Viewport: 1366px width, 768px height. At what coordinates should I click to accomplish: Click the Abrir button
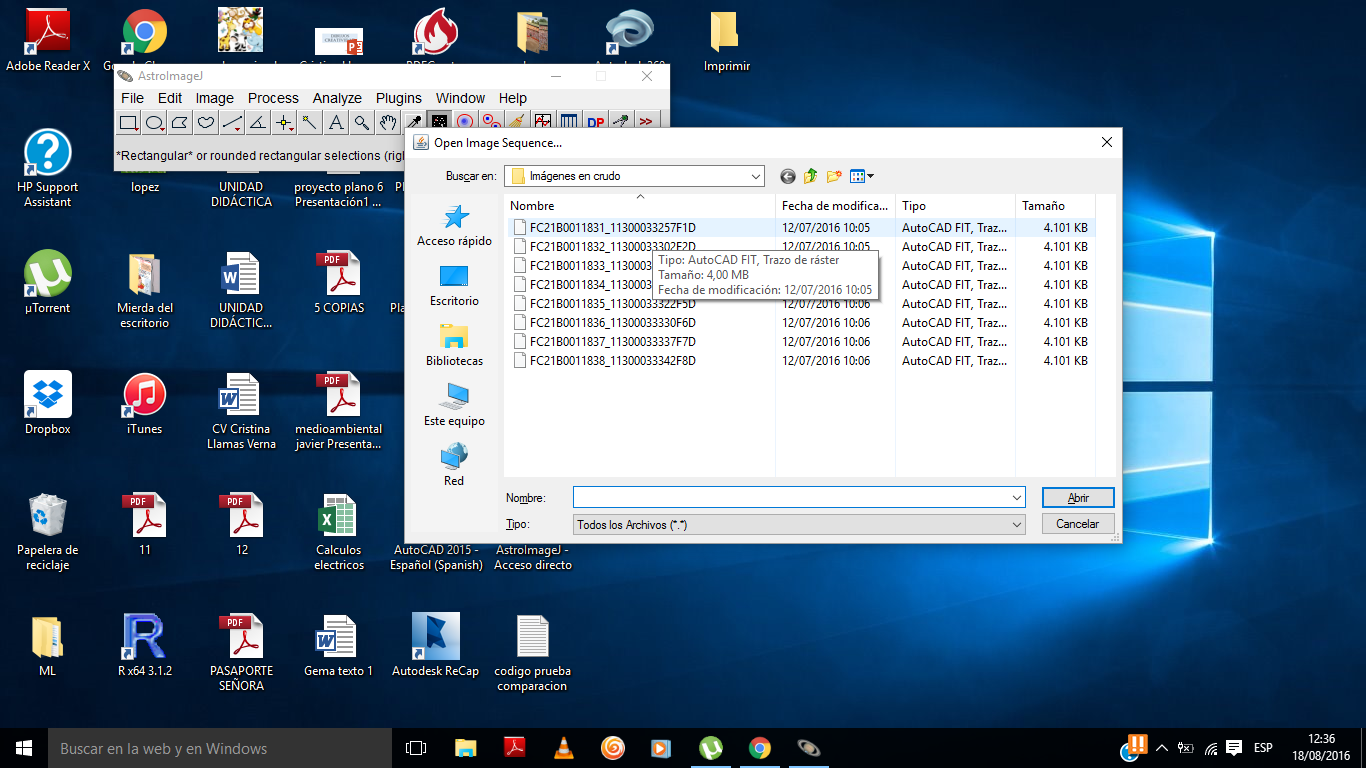pos(1077,498)
